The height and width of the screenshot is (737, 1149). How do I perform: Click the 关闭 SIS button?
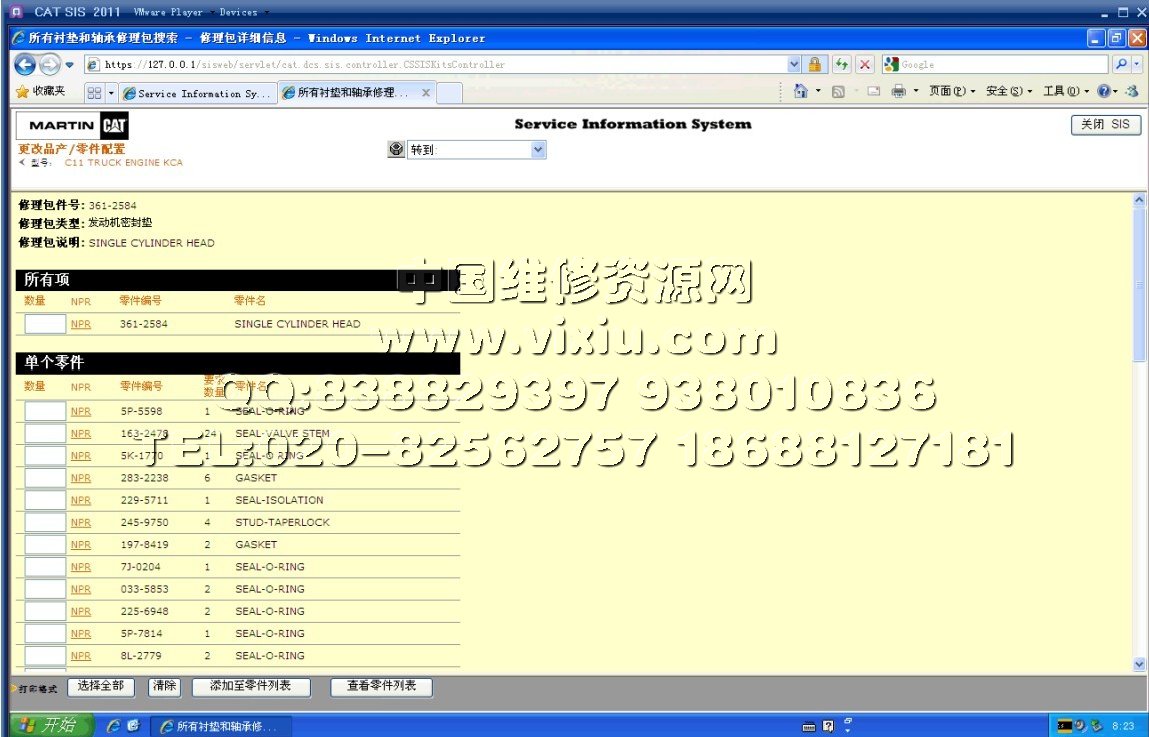[x=1105, y=125]
